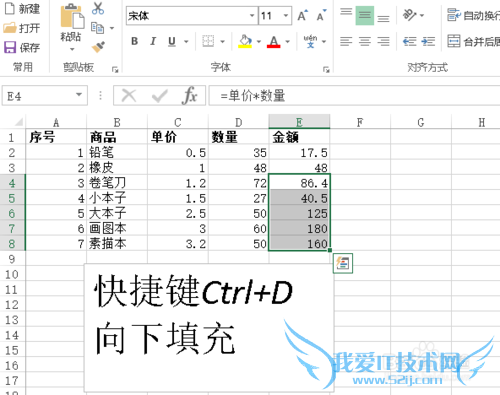Confirm formula entry with checkmark

point(159,96)
